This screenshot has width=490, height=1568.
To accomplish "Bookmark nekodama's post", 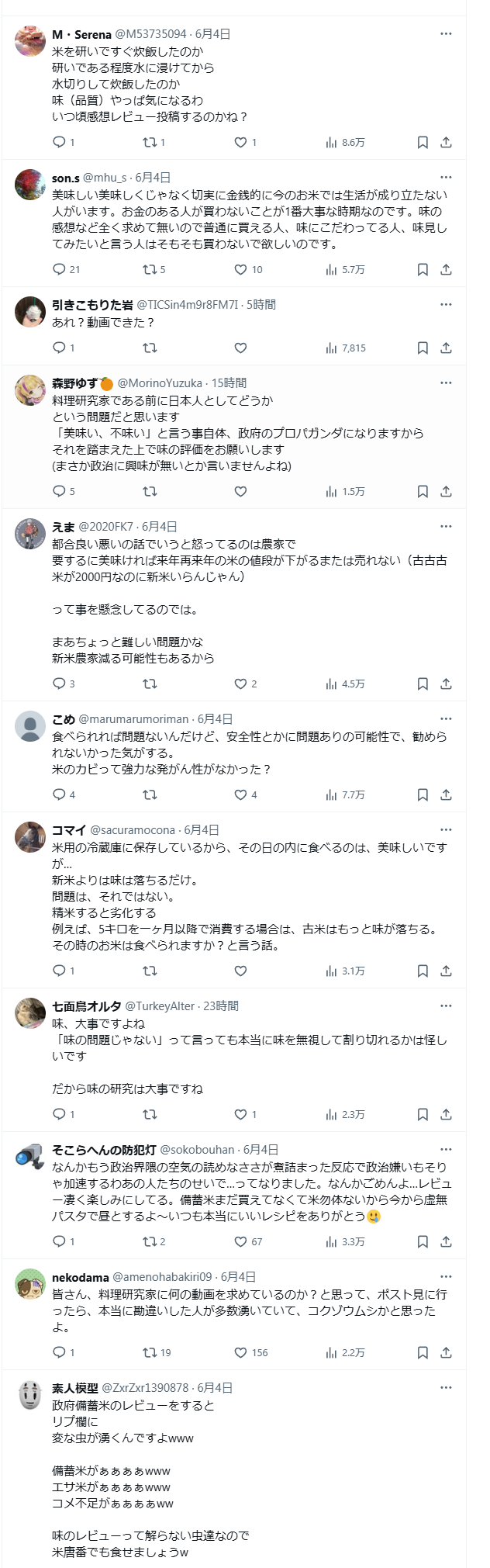I will pyautogui.click(x=423, y=1352).
